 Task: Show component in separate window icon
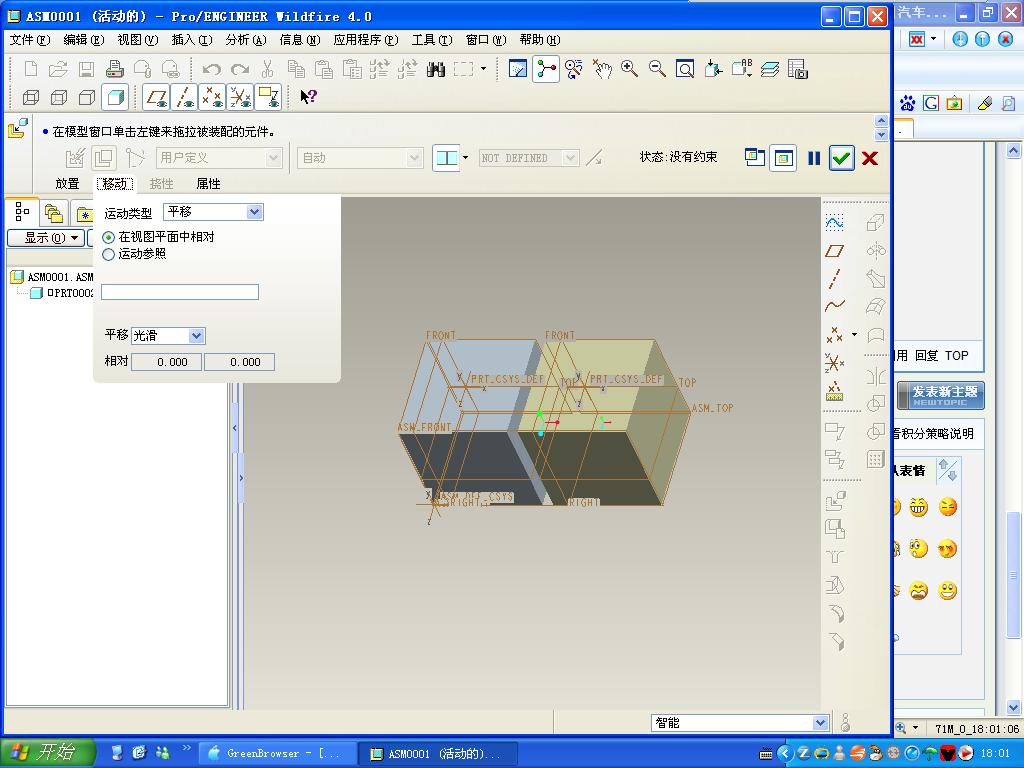pos(755,157)
